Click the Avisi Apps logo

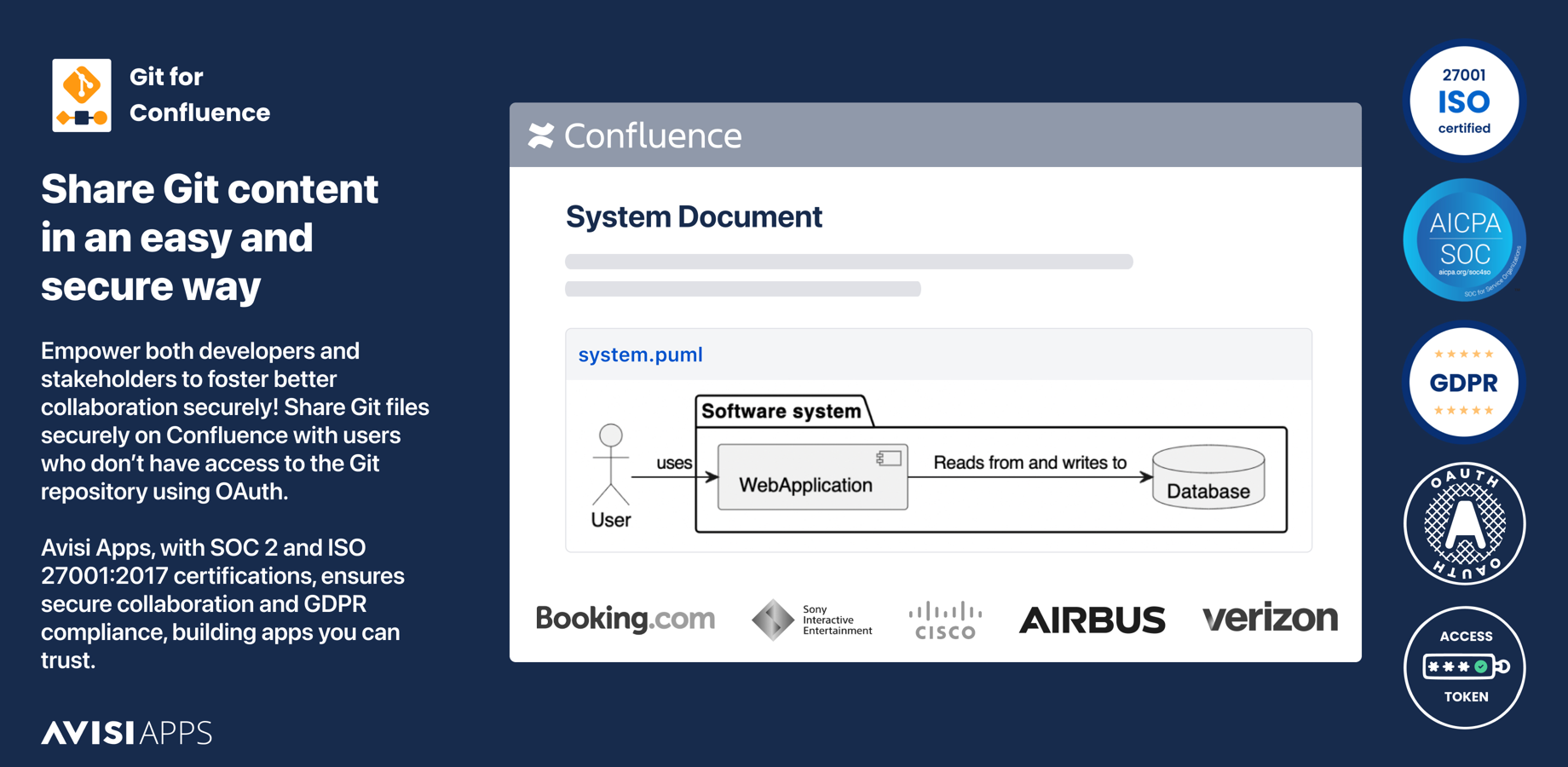[127, 733]
